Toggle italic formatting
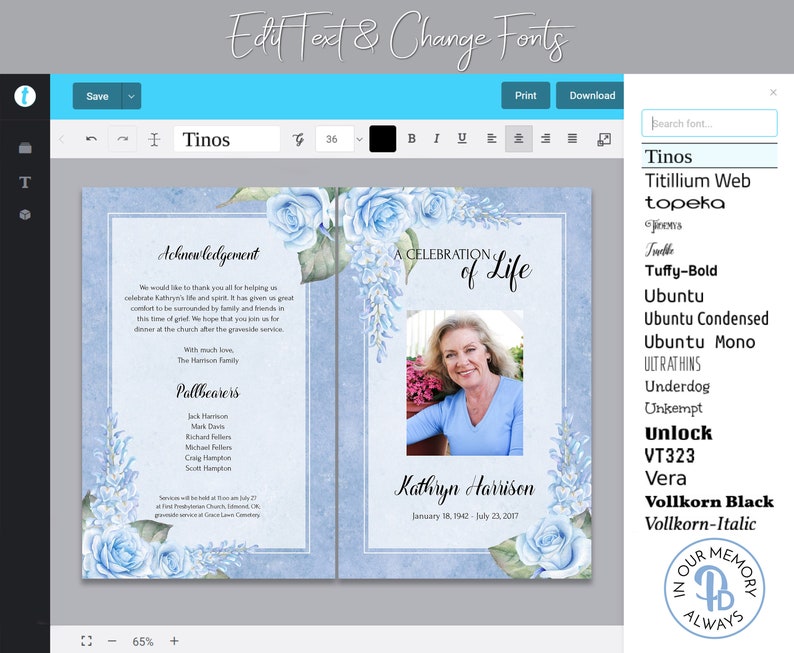This screenshot has height=653, width=794. 436,139
